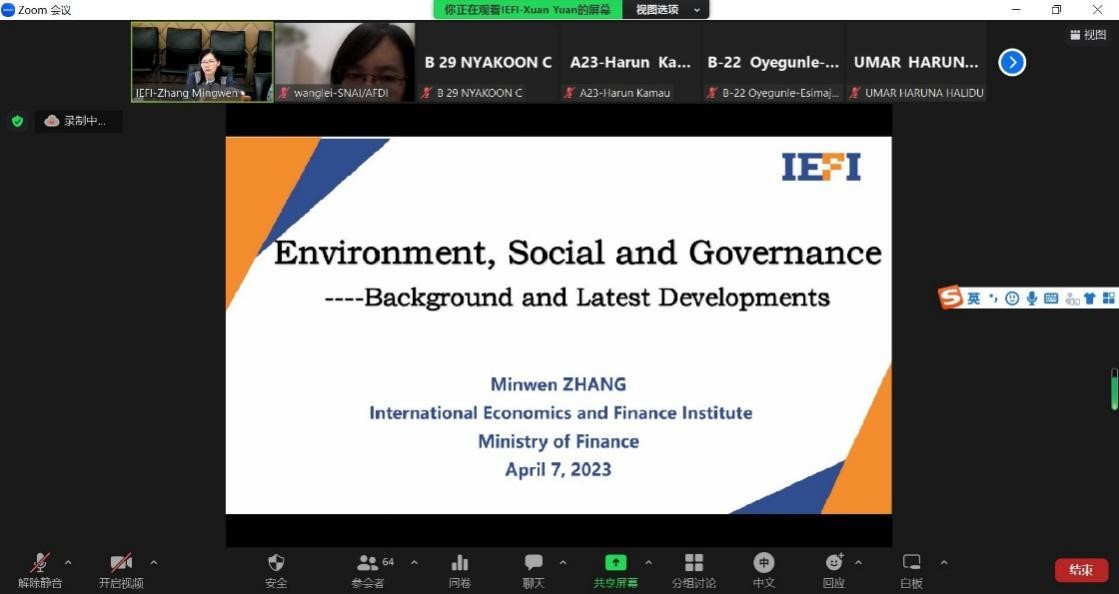
Task: Open 中文 language interpretation icon
Action: 764,565
